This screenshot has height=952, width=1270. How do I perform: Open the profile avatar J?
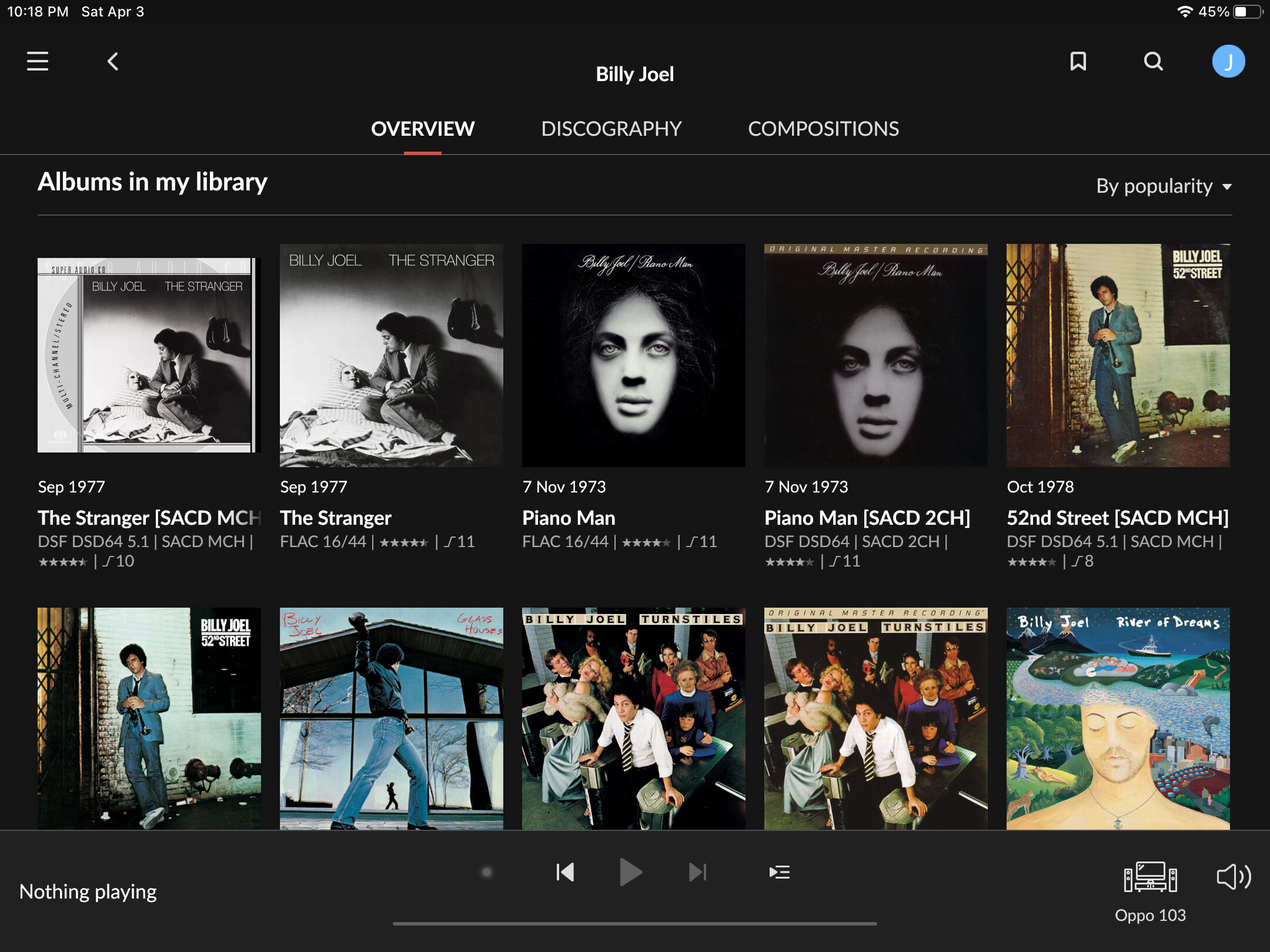pos(1228,61)
